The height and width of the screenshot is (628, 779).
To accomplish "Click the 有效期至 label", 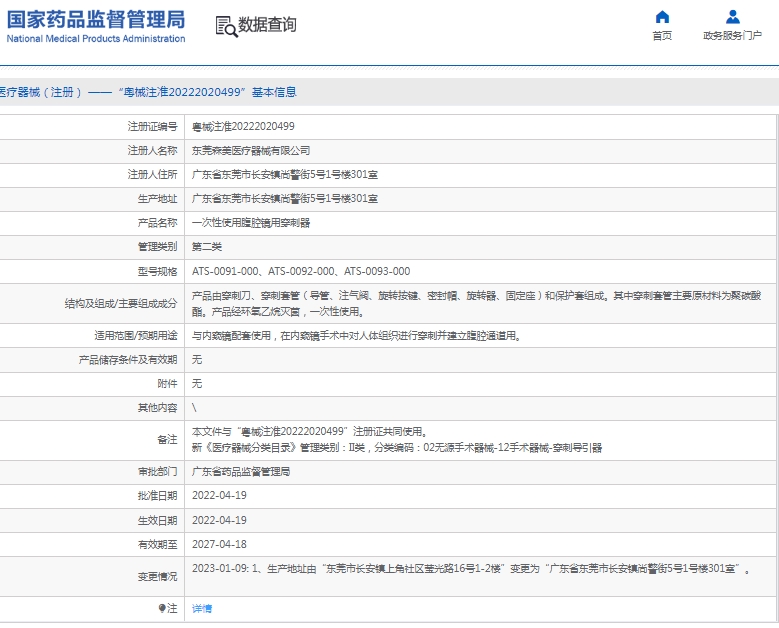I will point(157,544).
